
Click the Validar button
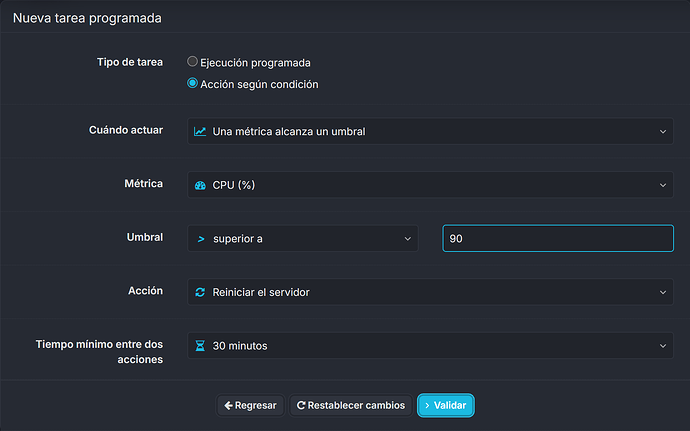[x=446, y=405]
